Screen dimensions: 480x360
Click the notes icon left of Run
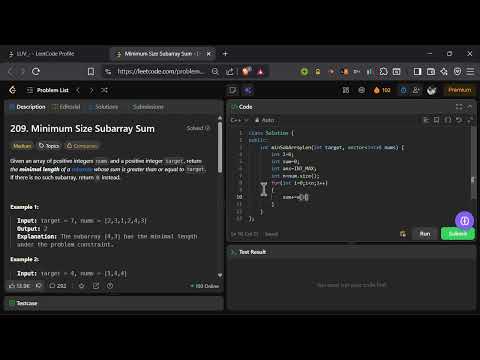tap(403, 234)
